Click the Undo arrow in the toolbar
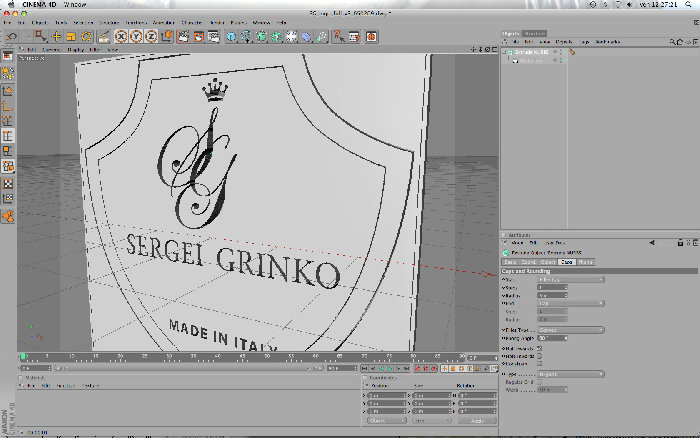The width and height of the screenshot is (700, 438). (x=12, y=37)
